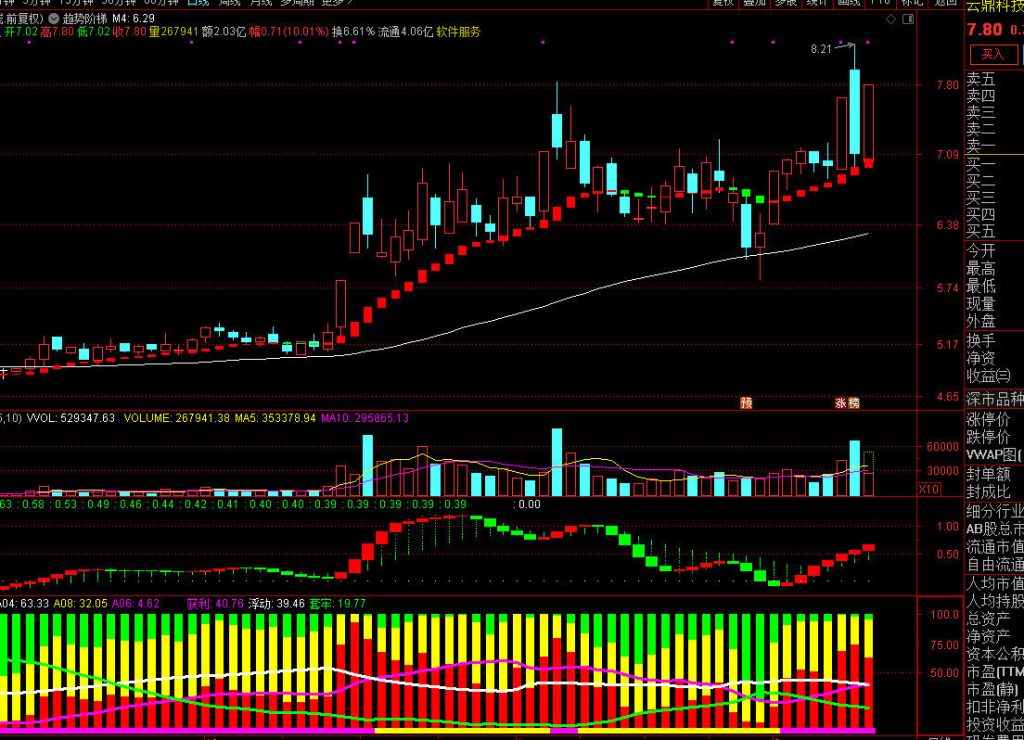Open the indicator dropdown arrow before 趋势阶梯
The width and height of the screenshot is (1024, 740).
click(53, 19)
